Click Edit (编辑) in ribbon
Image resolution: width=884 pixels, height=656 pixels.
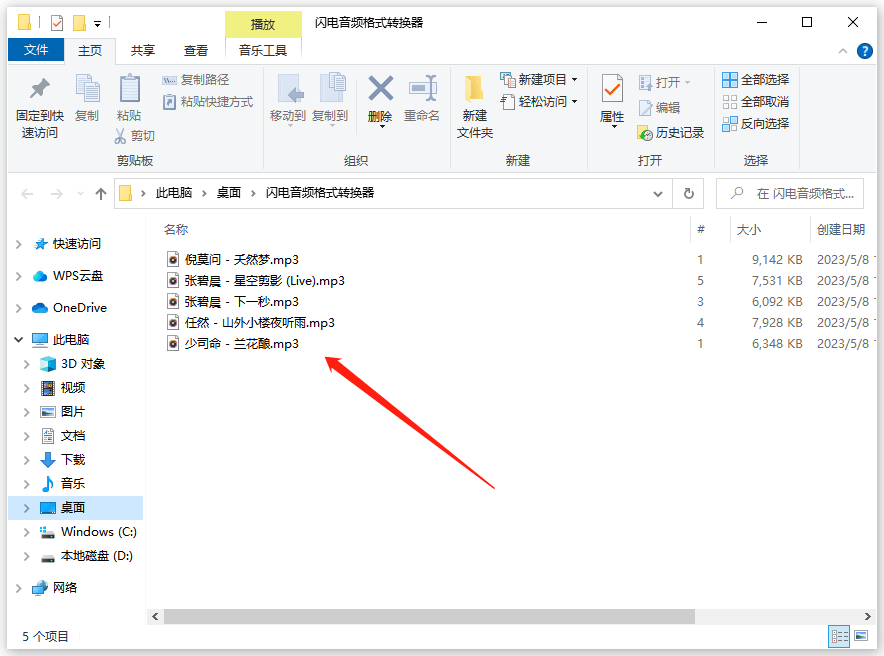pos(659,108)
